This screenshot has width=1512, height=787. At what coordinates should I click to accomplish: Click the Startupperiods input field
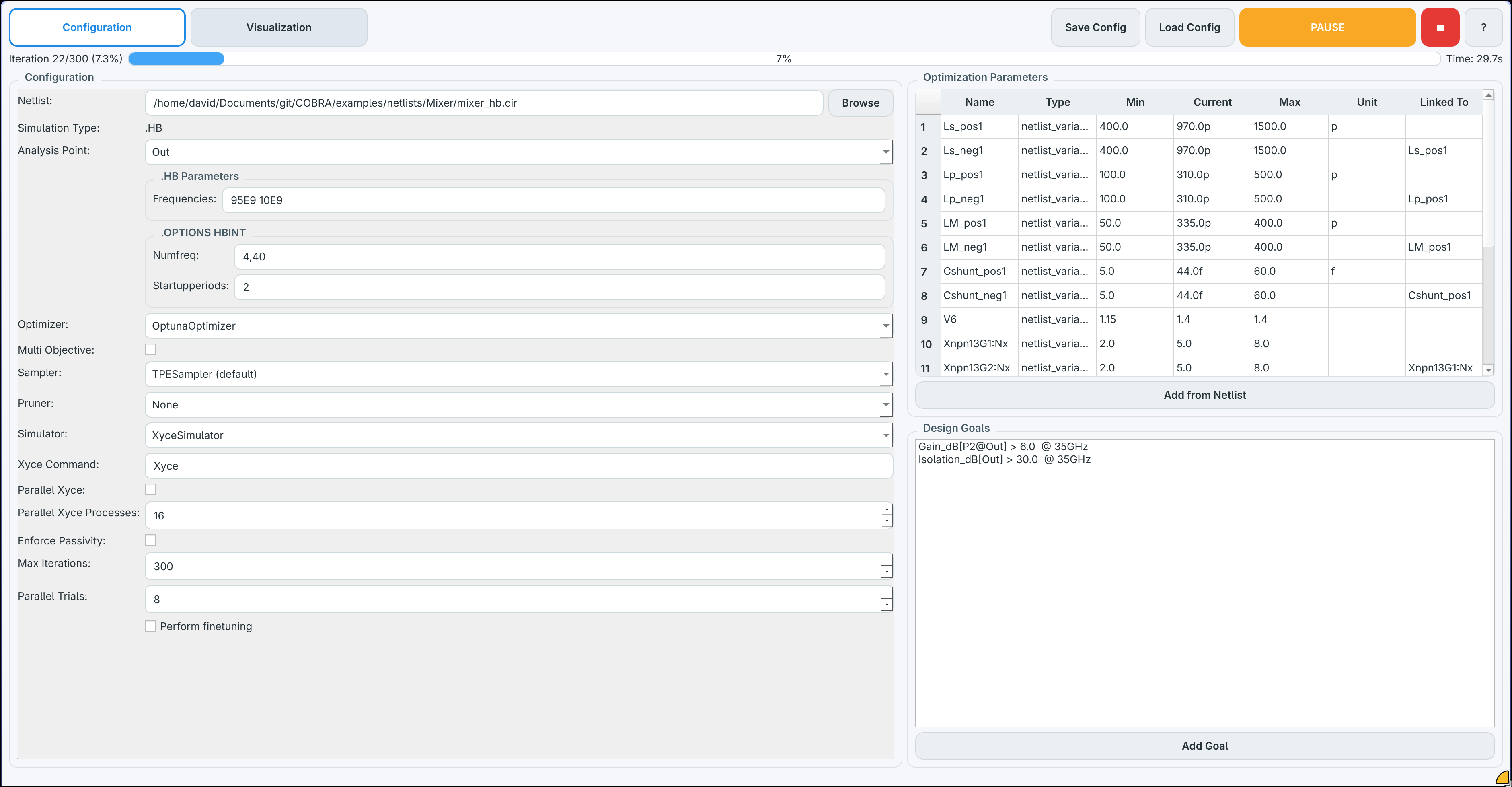click(559, 287)
